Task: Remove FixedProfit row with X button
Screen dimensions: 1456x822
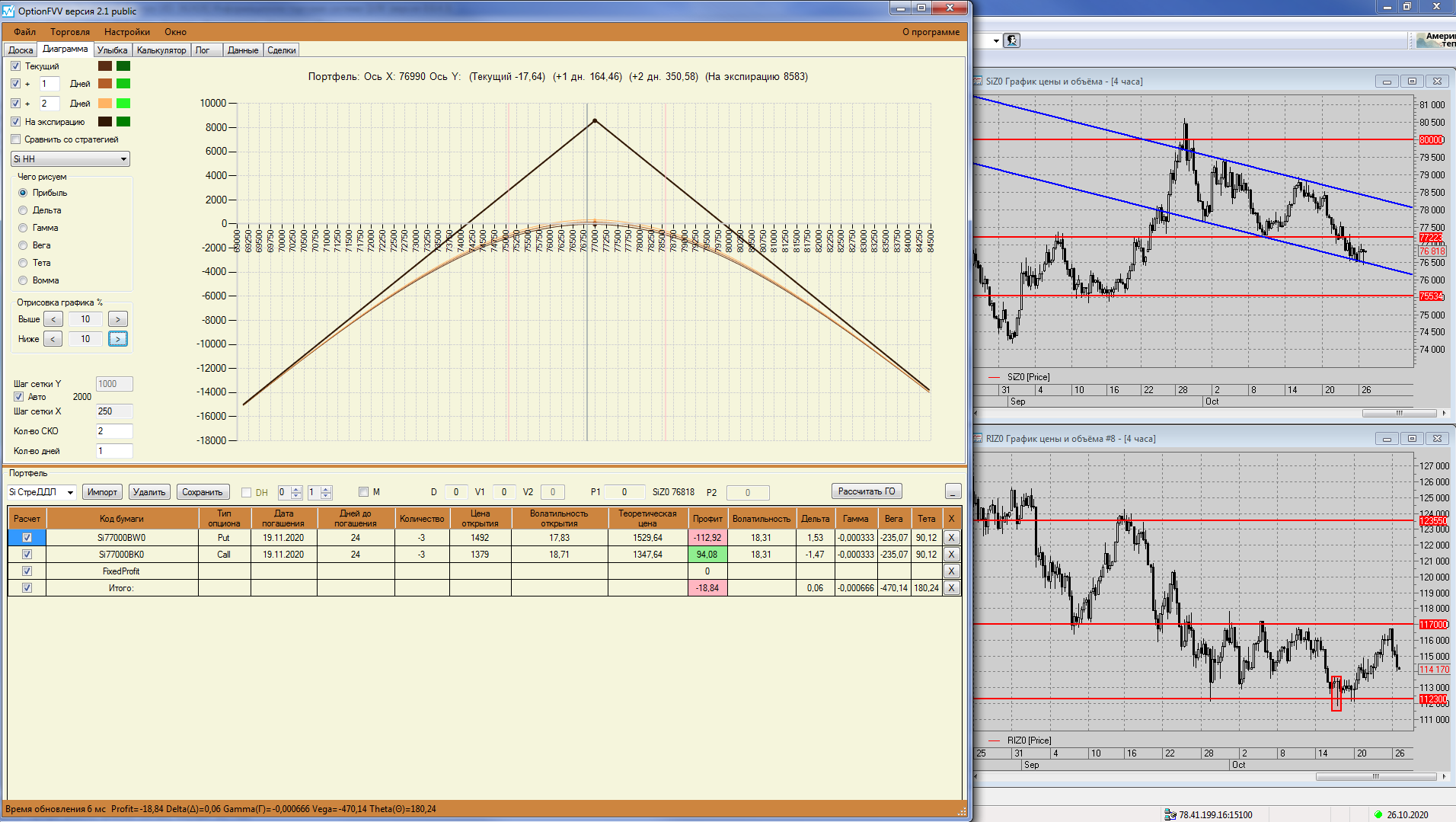Action: [951, 571]
